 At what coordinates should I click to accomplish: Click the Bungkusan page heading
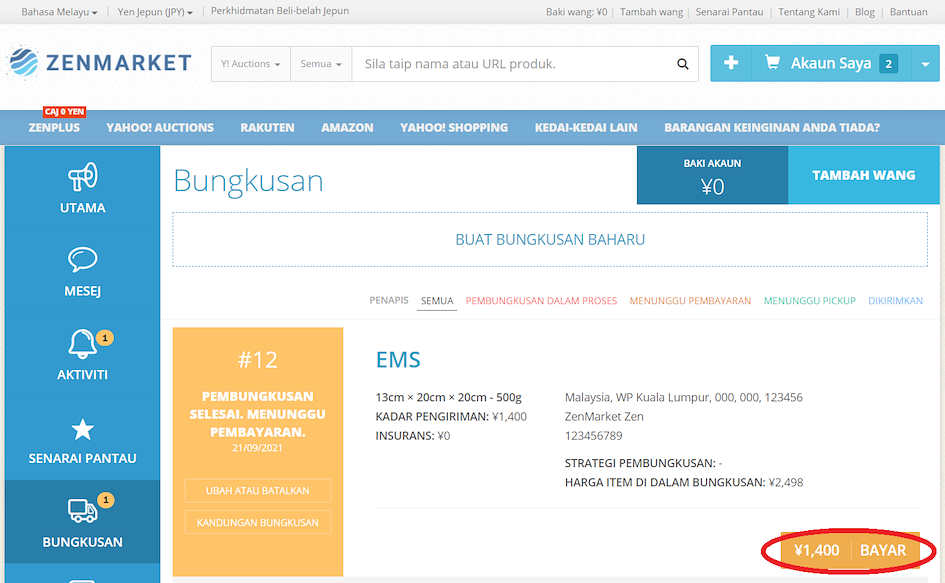(x=248, y=180)
